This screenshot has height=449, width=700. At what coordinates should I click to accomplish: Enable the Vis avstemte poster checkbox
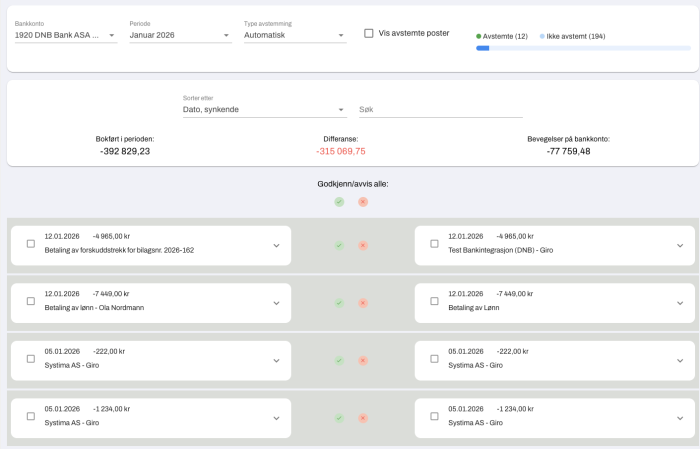tap(369, 33)
